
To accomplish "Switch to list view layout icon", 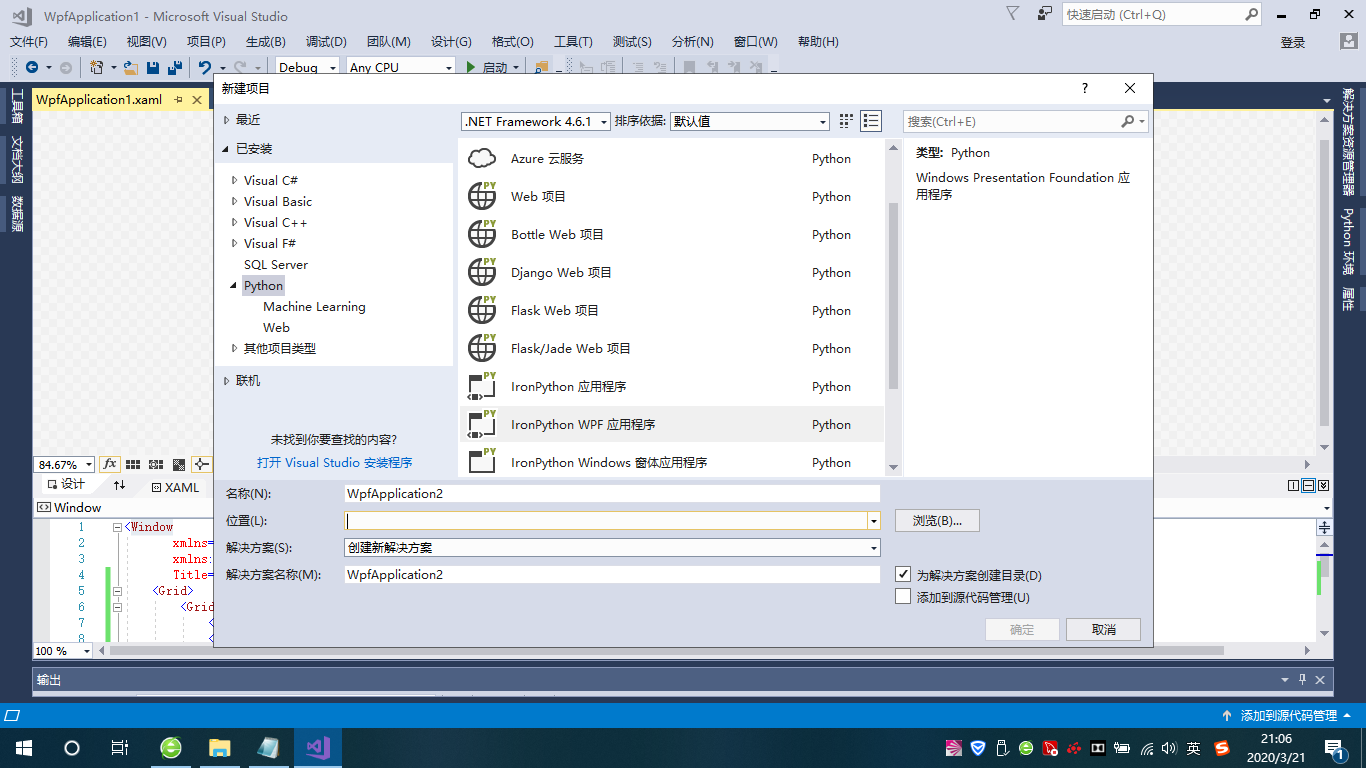I will pos(871,121).
